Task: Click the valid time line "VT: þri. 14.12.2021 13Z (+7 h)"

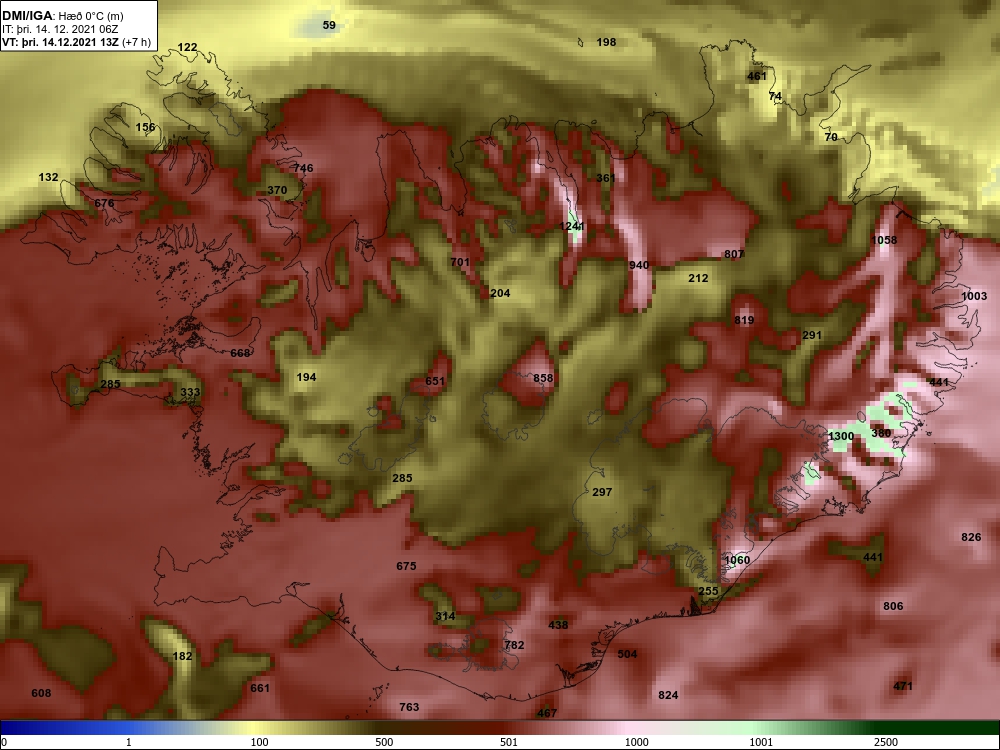Action: (77, 42)
